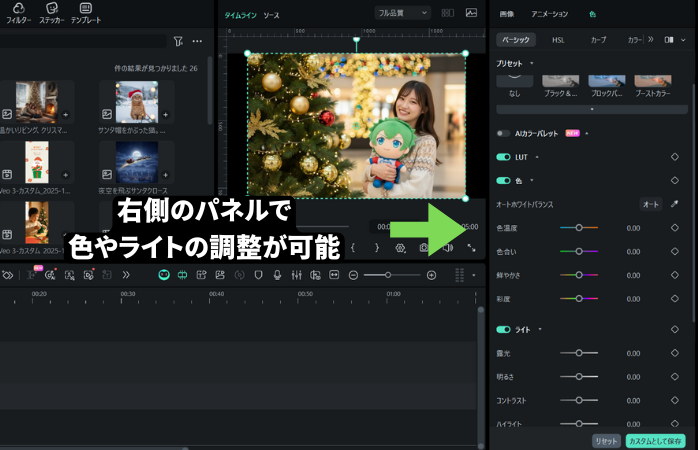
Task: Switch preview to タイムライン tab
Action: (x=241, y=15)
